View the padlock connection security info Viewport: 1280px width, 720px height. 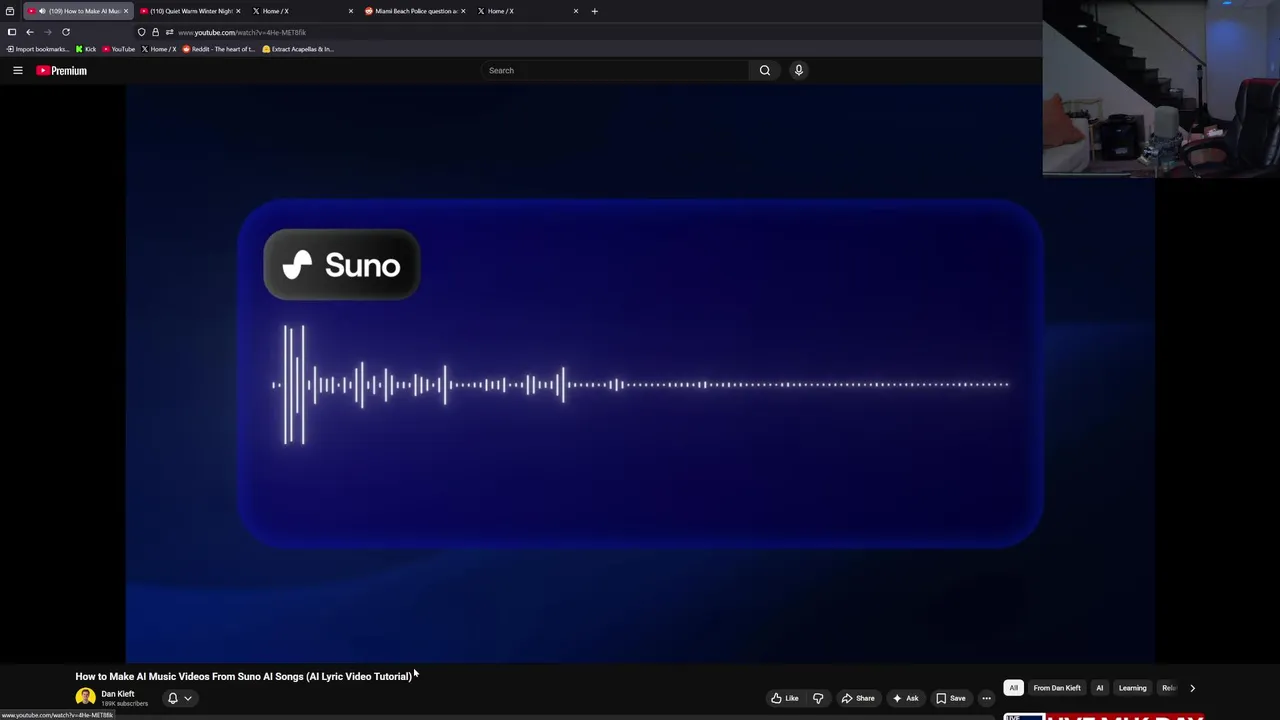tap(155, 32)
